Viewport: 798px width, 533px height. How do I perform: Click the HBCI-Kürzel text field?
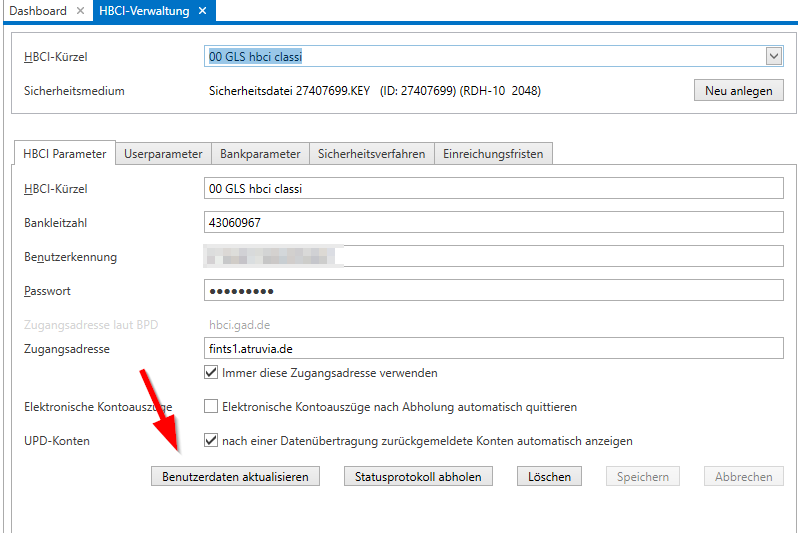coord(493,188)
